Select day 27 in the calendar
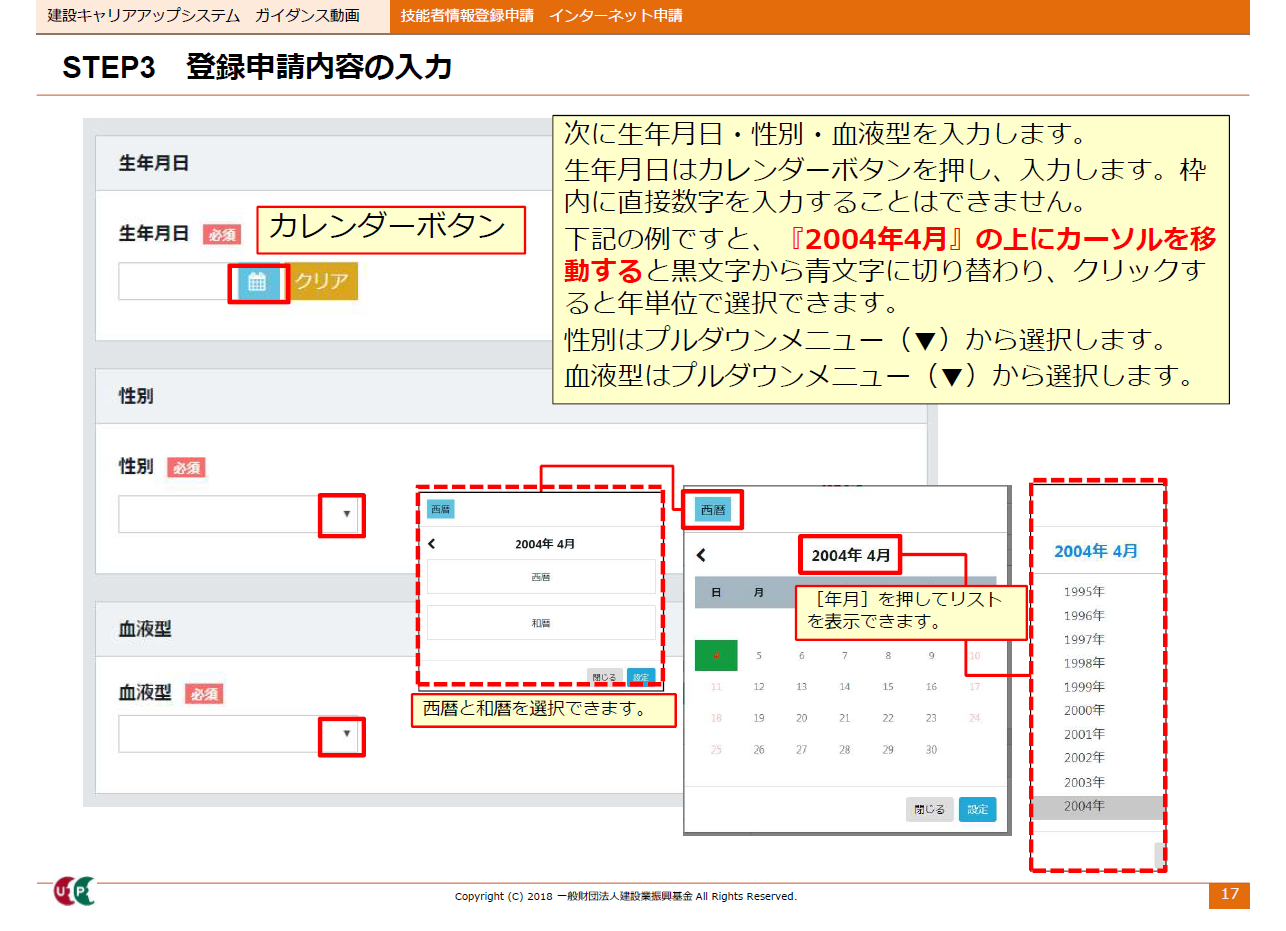Image resolution: width=1286 pixels, height=931 pixels. 802,750
